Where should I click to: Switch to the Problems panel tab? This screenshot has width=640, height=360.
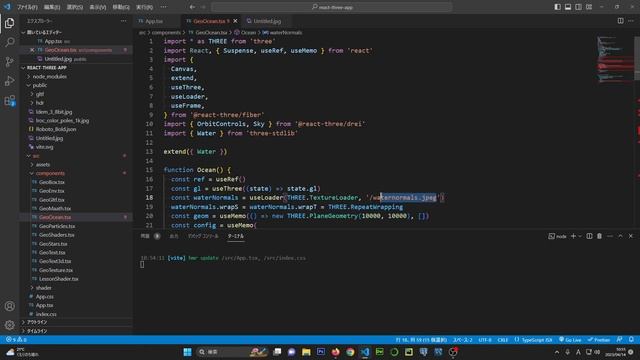pyautogui.click(x=145, y=236)
